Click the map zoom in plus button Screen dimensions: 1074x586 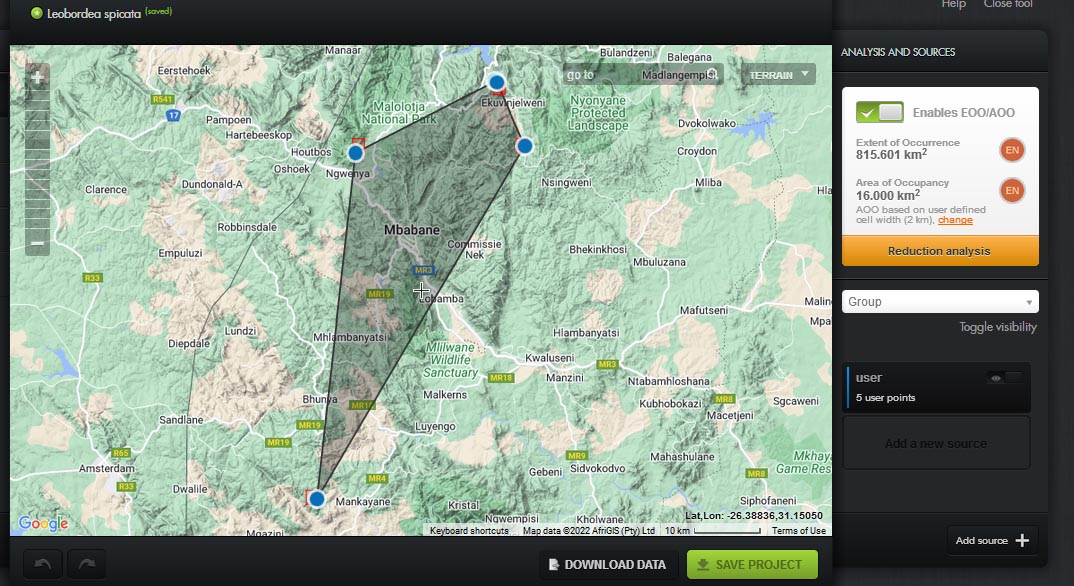37,78
